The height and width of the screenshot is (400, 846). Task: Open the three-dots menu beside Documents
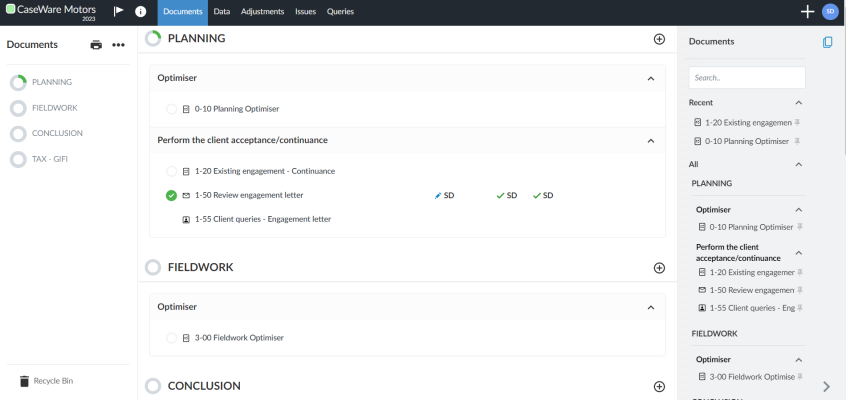(118, 45)
